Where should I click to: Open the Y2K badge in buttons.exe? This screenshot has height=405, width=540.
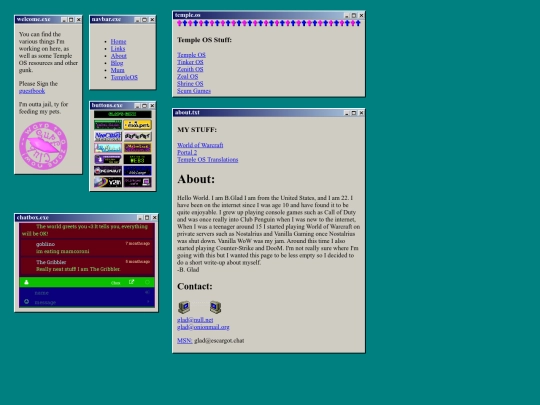(108, 182)
